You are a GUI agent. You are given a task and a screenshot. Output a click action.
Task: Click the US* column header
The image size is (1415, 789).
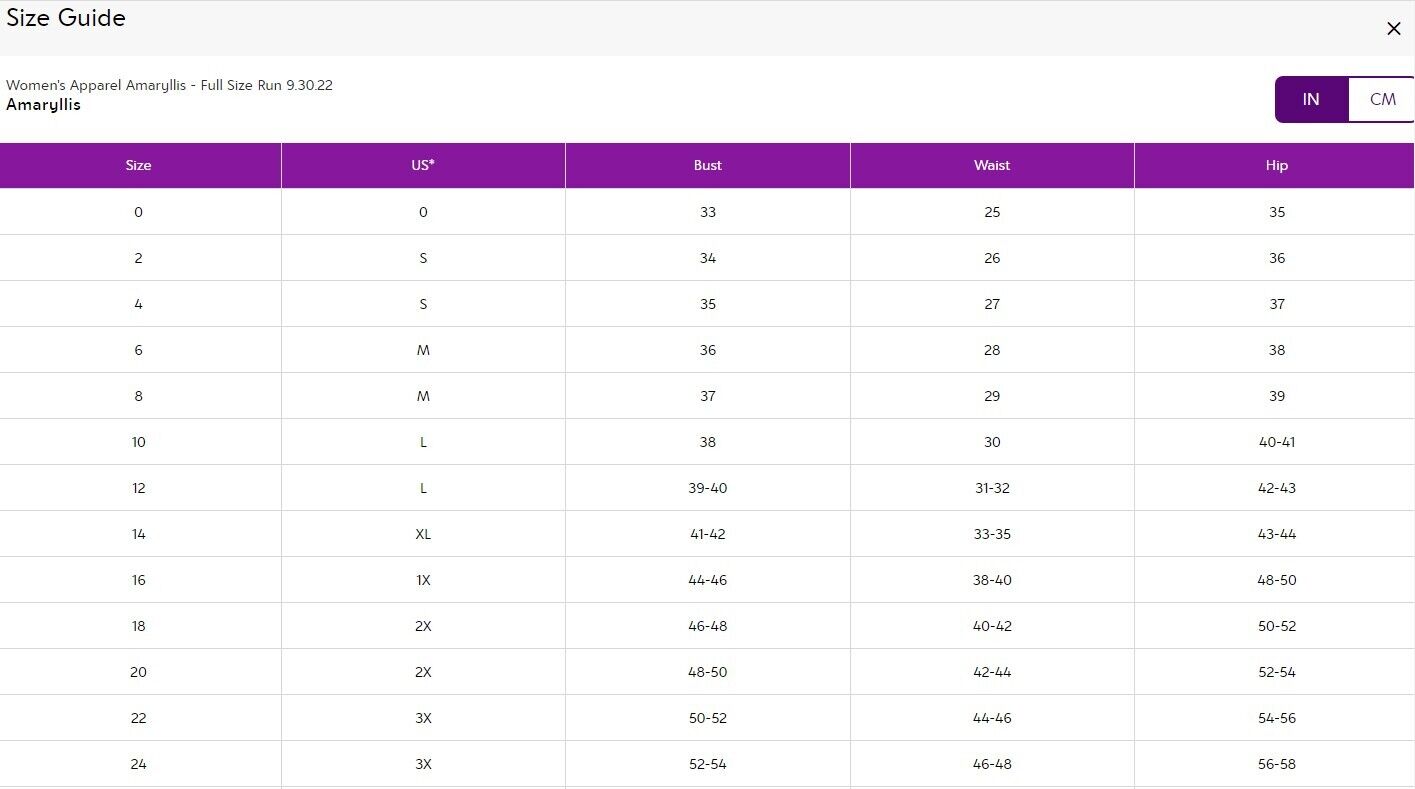(423, 165)
